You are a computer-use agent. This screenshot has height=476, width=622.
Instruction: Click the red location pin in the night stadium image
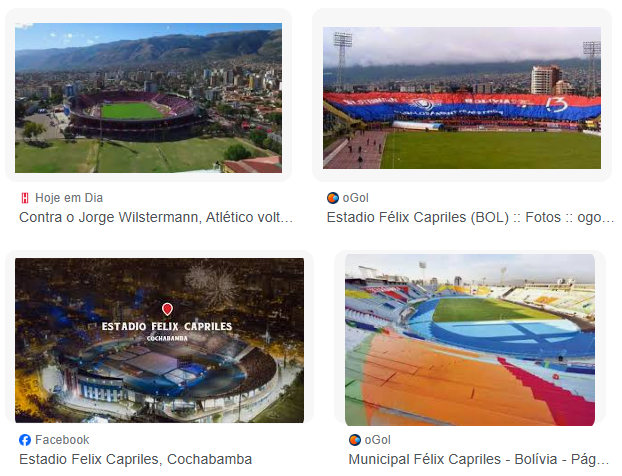click(x=167, y=309)
